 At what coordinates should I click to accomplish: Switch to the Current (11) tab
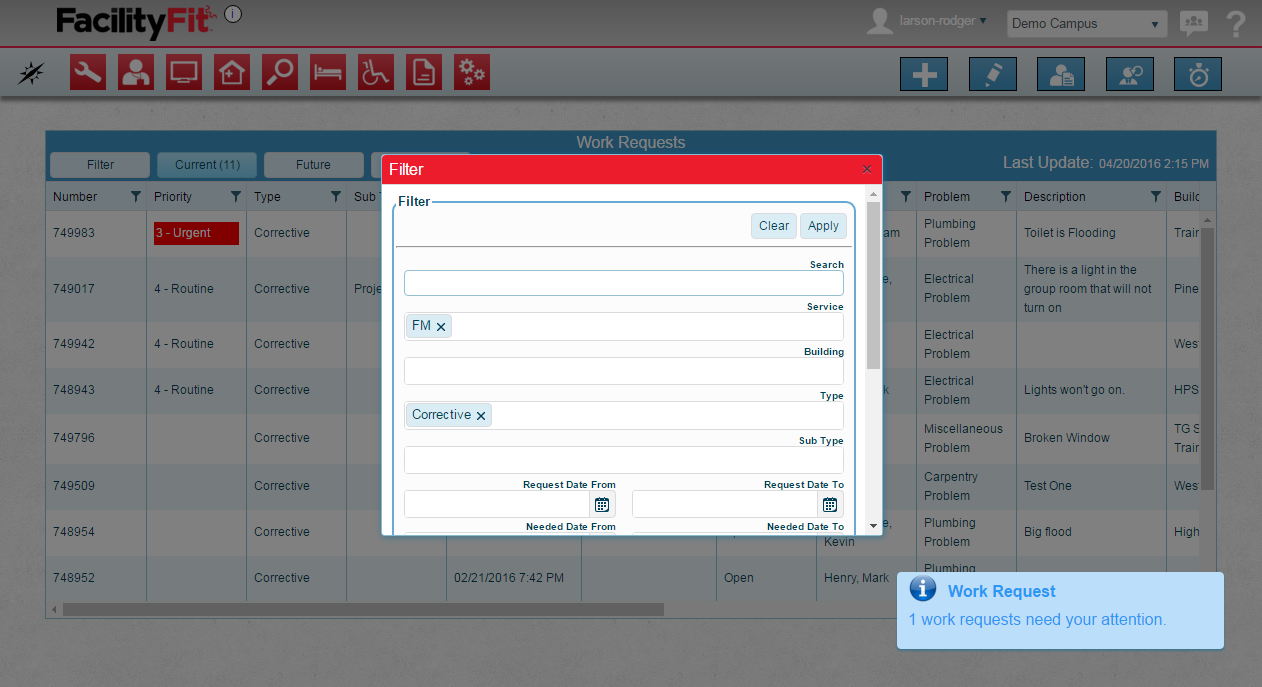pos(206,165)
